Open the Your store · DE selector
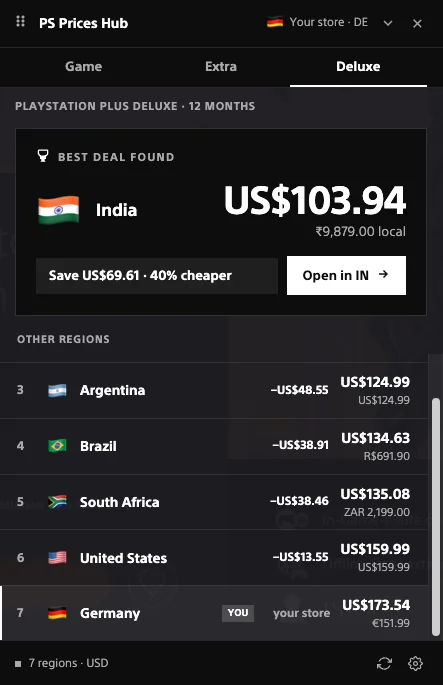Viewport: 443px width, 685px height. (x=318, y=22)
